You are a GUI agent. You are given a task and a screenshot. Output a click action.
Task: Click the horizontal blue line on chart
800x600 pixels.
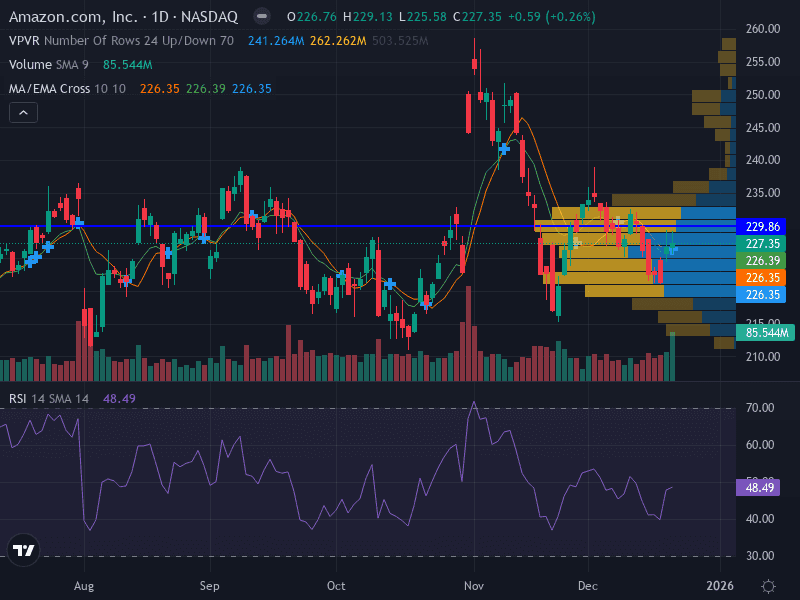click(367, 226)
